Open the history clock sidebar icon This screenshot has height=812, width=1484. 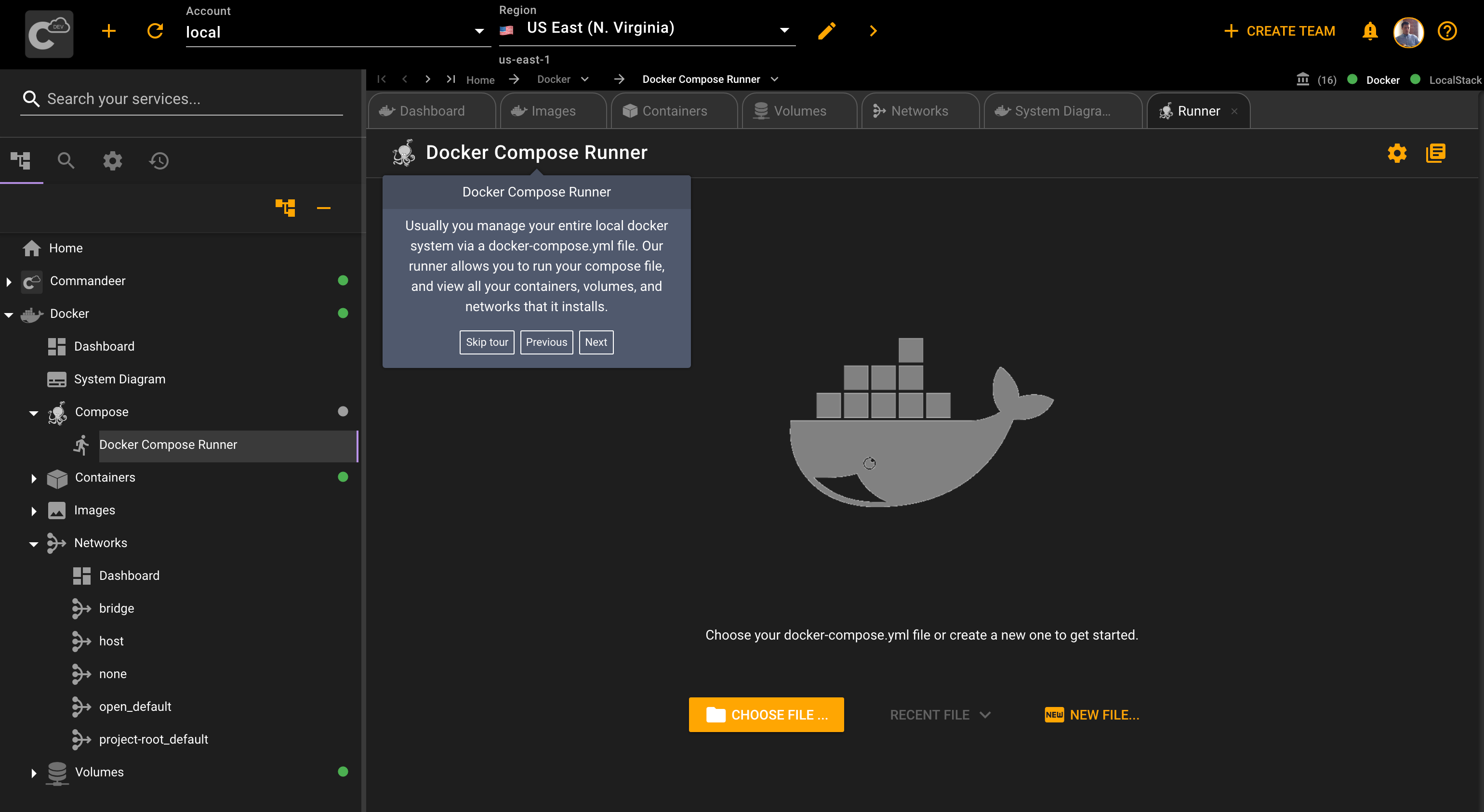[159, 161]
